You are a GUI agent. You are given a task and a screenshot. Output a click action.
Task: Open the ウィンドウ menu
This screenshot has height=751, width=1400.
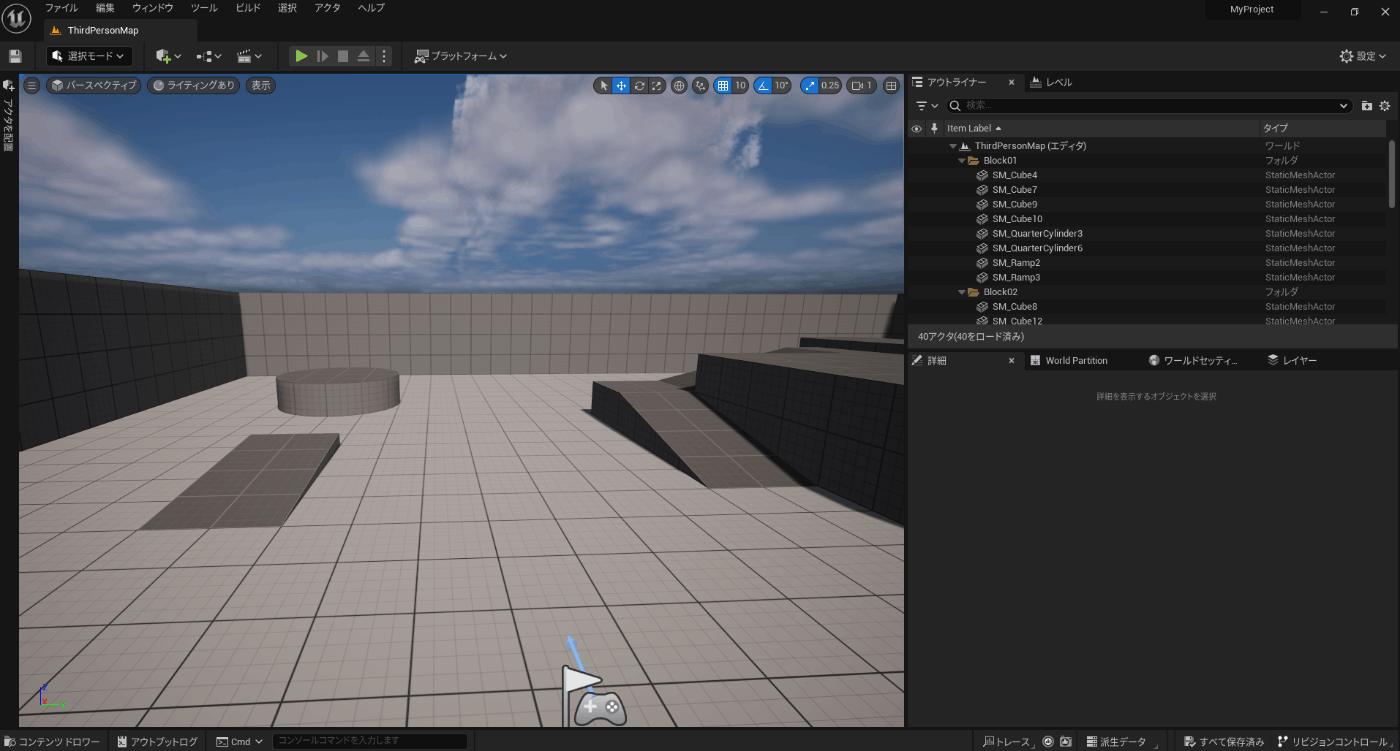[152, 8]
